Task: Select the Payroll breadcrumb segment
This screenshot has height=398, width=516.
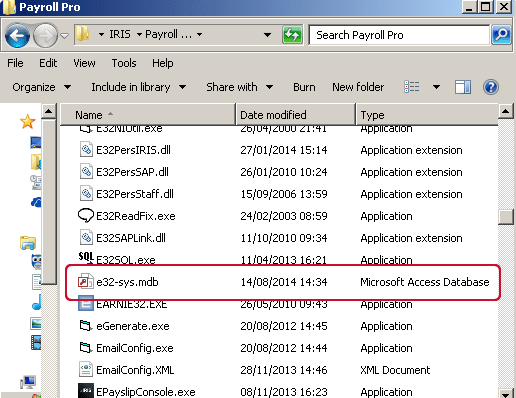Action: tap(168, 34)
